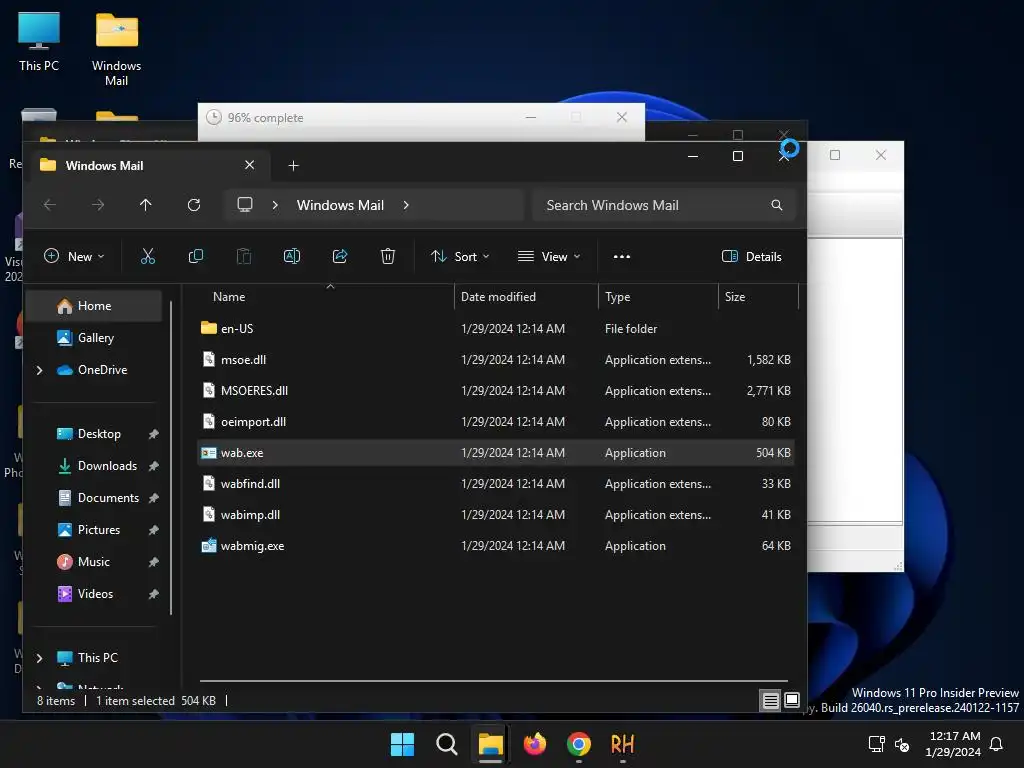Open the View dropdown menu

pos(549,257)
